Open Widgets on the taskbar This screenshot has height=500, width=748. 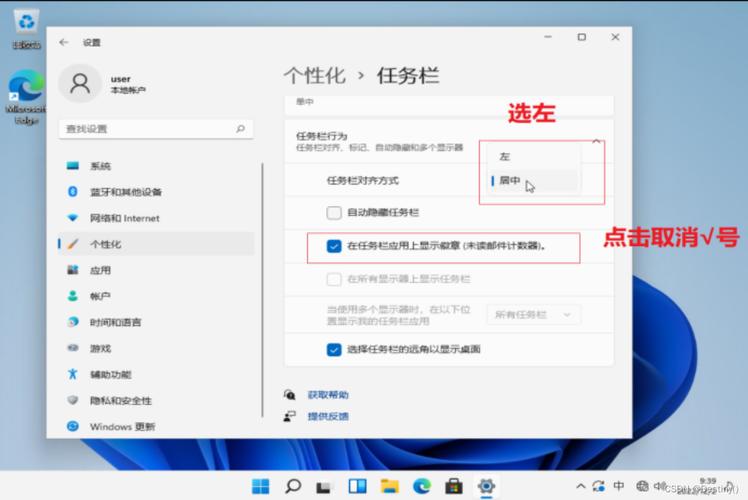point(357,486)
